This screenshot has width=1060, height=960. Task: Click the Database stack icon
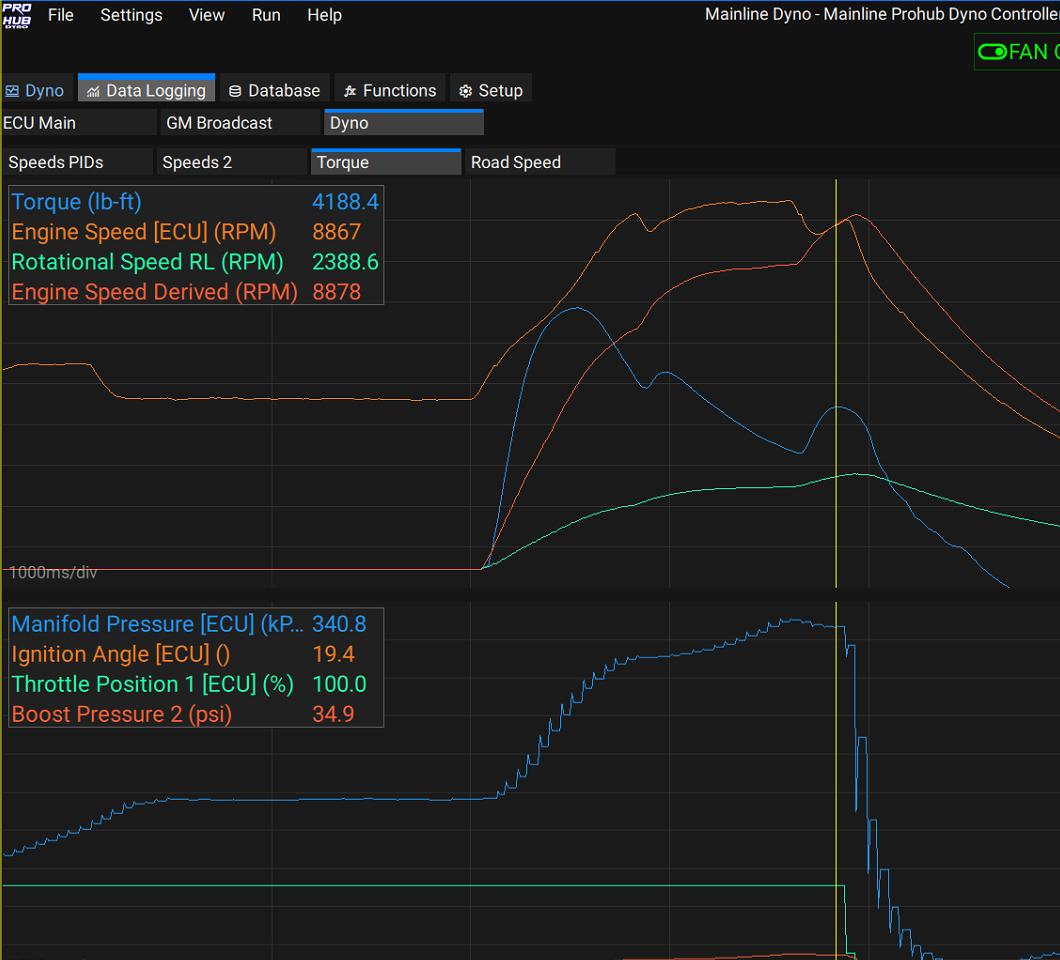pos(235,91)
